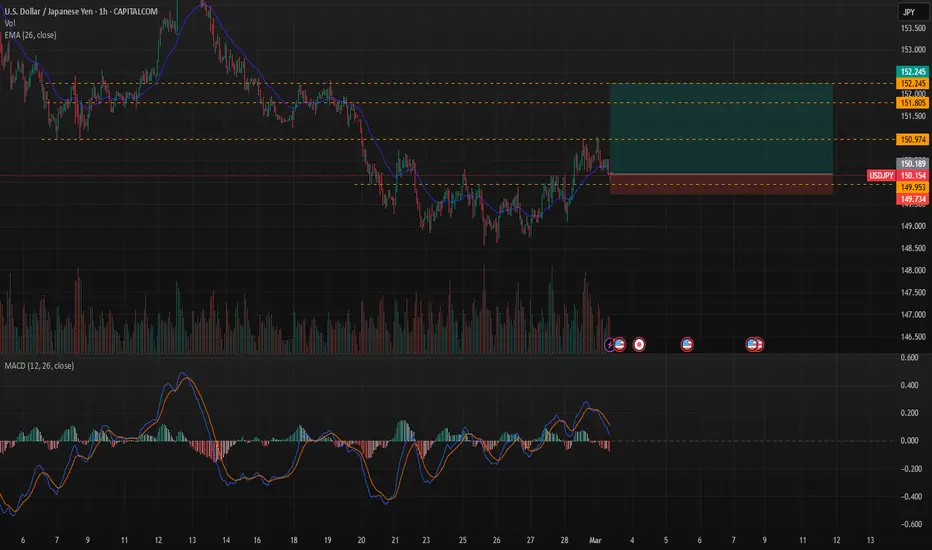Click the red 149.734 stop-loss price label
Screen dimensions: 932x550
point(912,199)
